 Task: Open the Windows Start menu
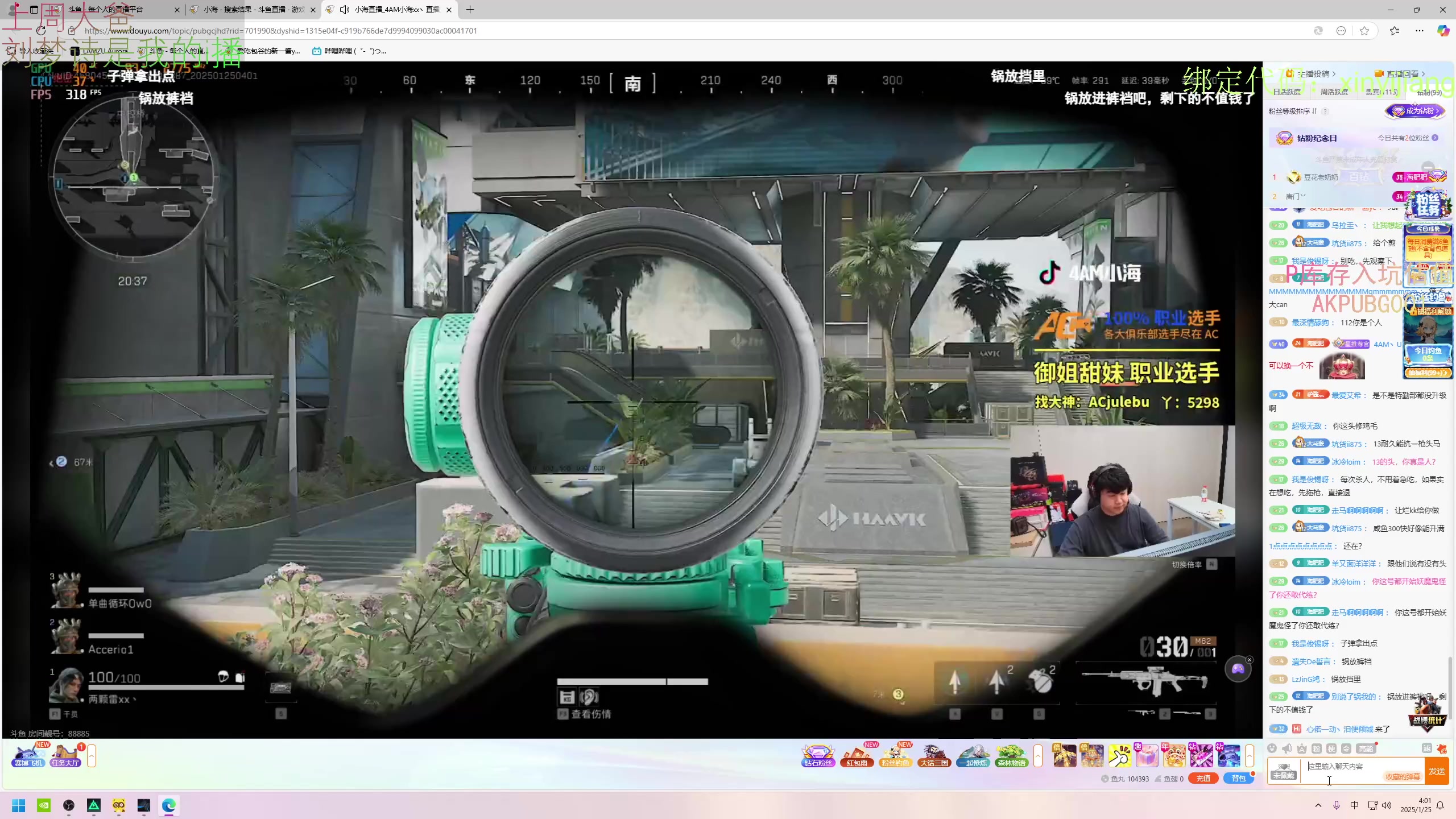tap(19, 805)
